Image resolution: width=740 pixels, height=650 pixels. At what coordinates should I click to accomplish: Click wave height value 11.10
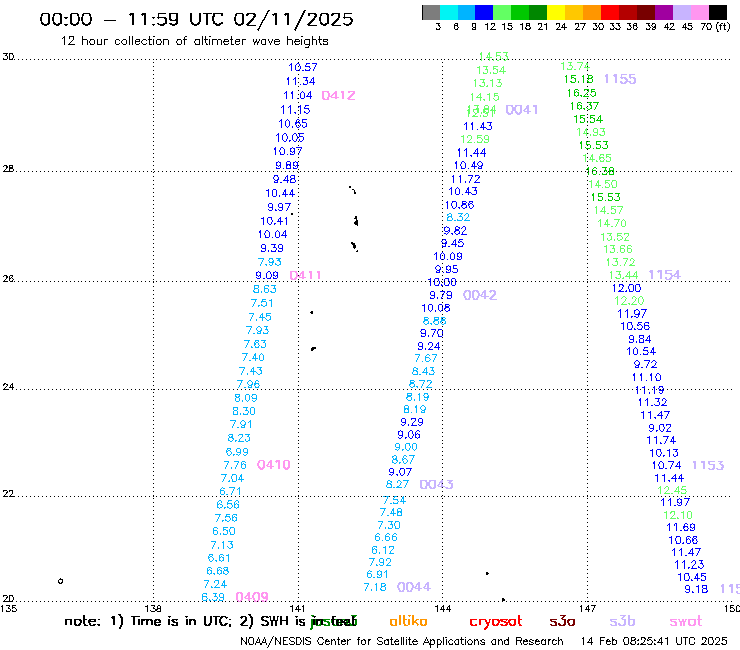[647, 378]
